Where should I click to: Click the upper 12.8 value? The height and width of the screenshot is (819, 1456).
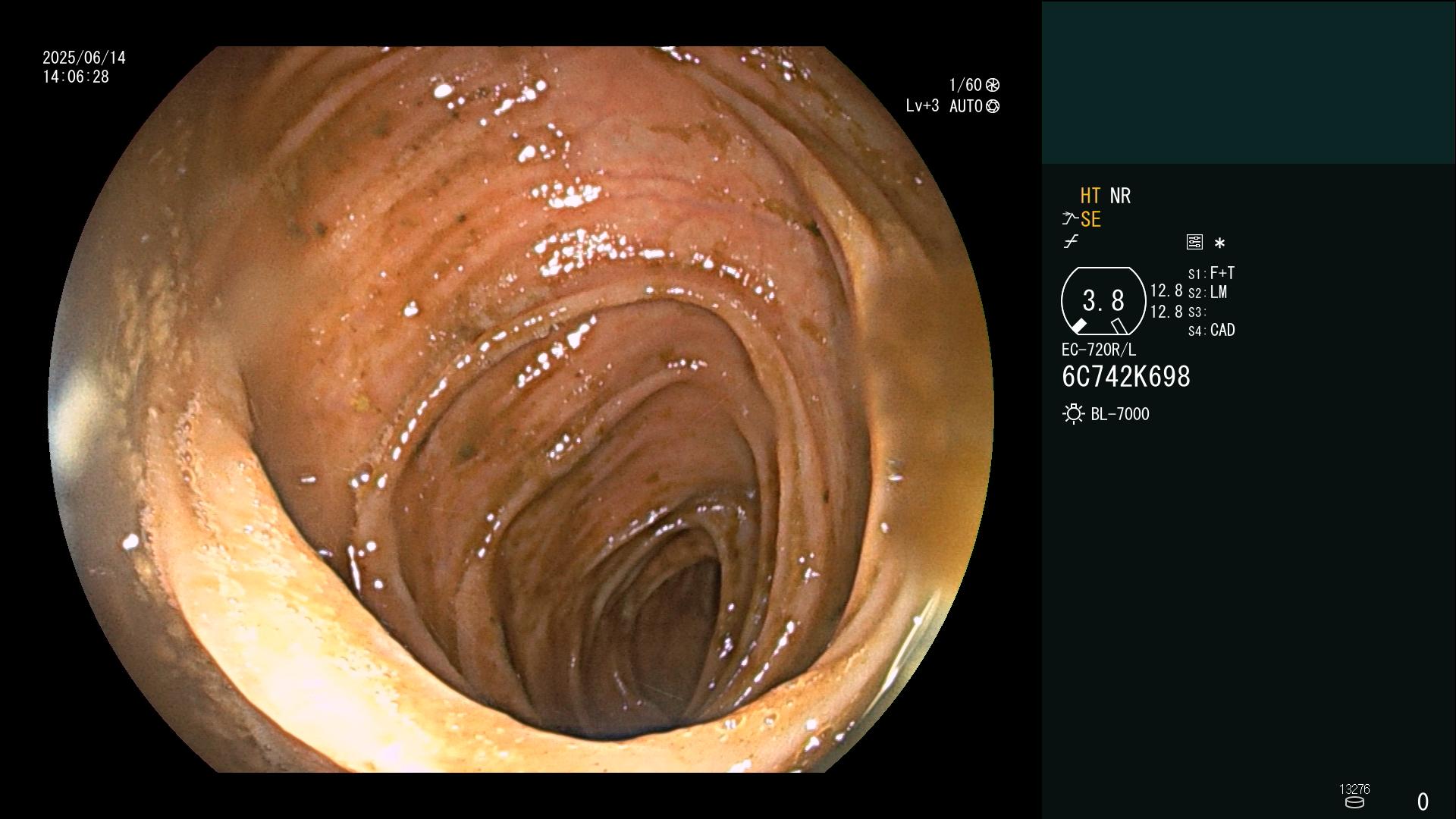[1166, 290]
